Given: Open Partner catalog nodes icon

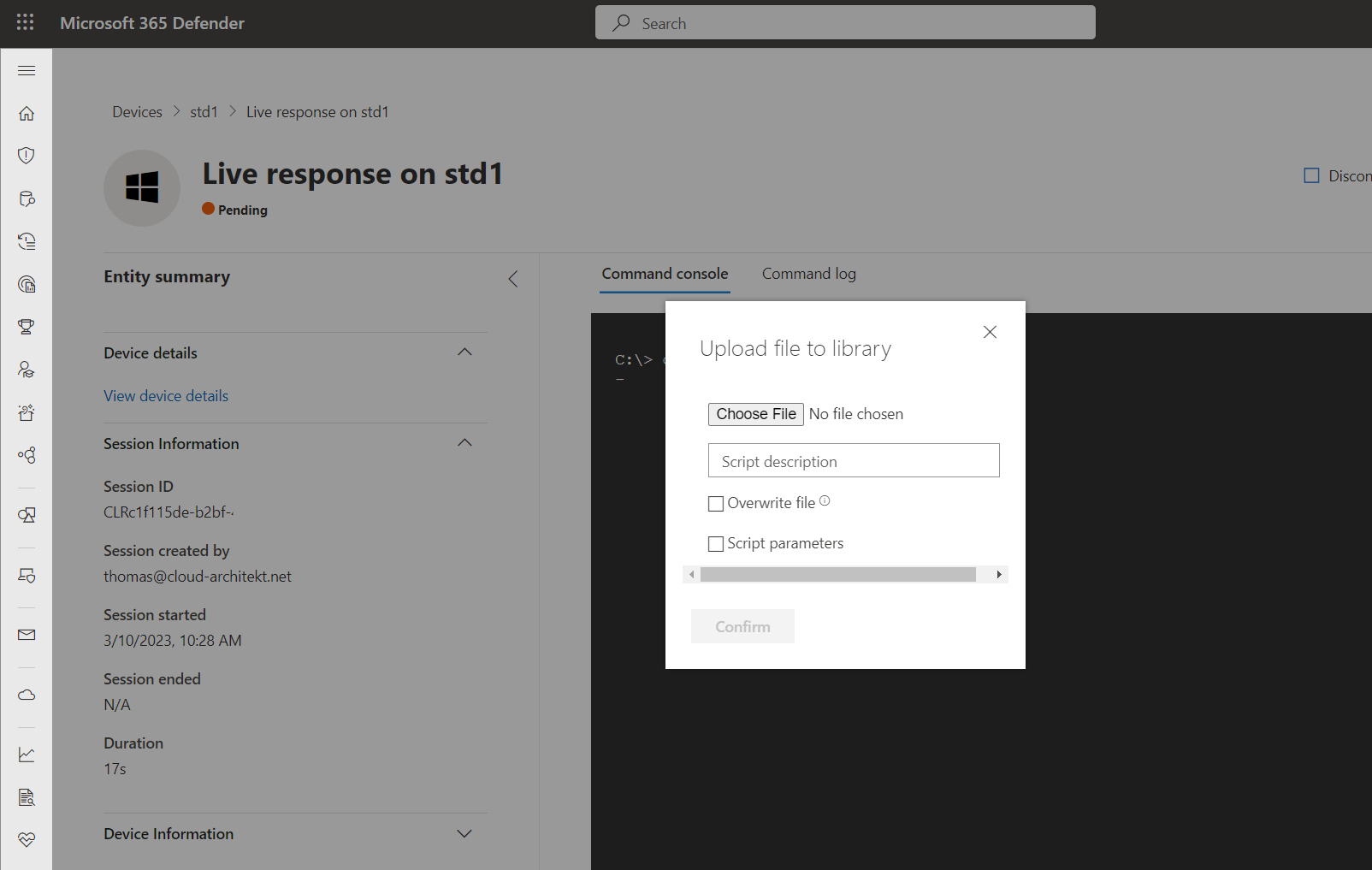Looking at the screenshot, I should (x=27, y=455).
